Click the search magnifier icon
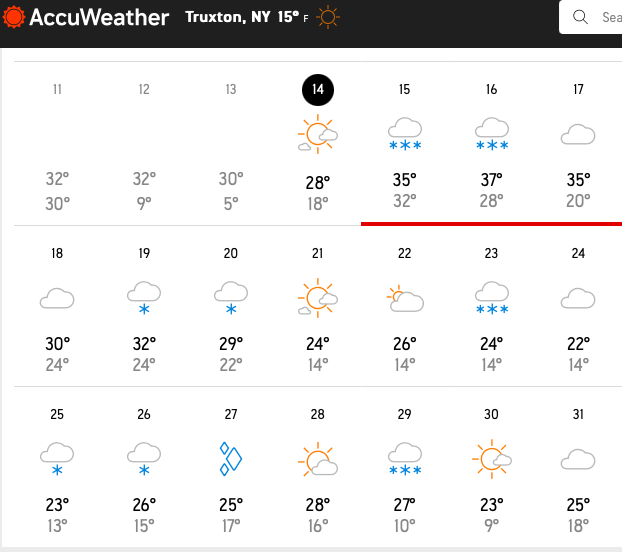This screenshot has width=622, height=552. pos(580,17)
